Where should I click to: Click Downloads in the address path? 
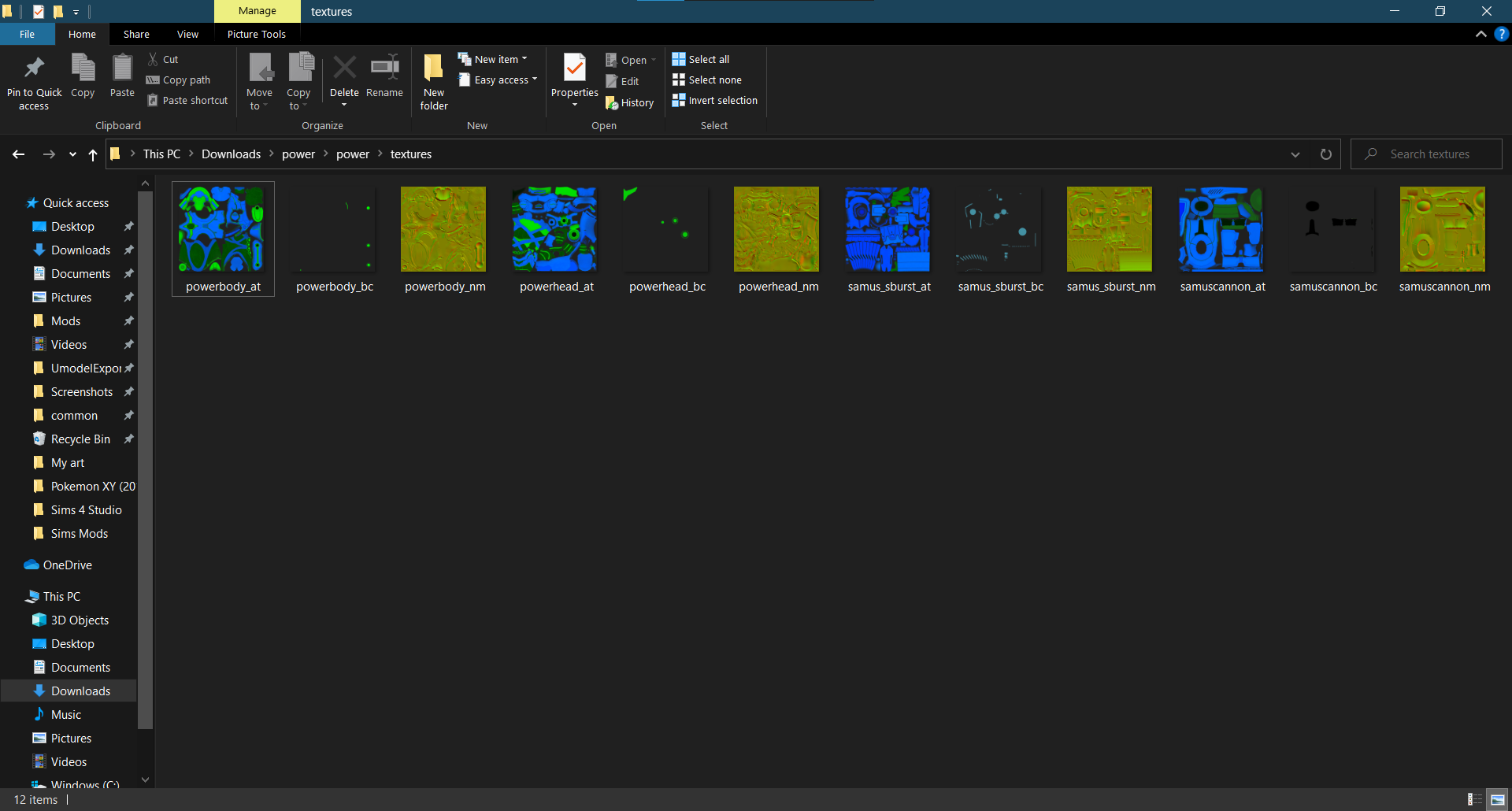click(x=231, y=154)
